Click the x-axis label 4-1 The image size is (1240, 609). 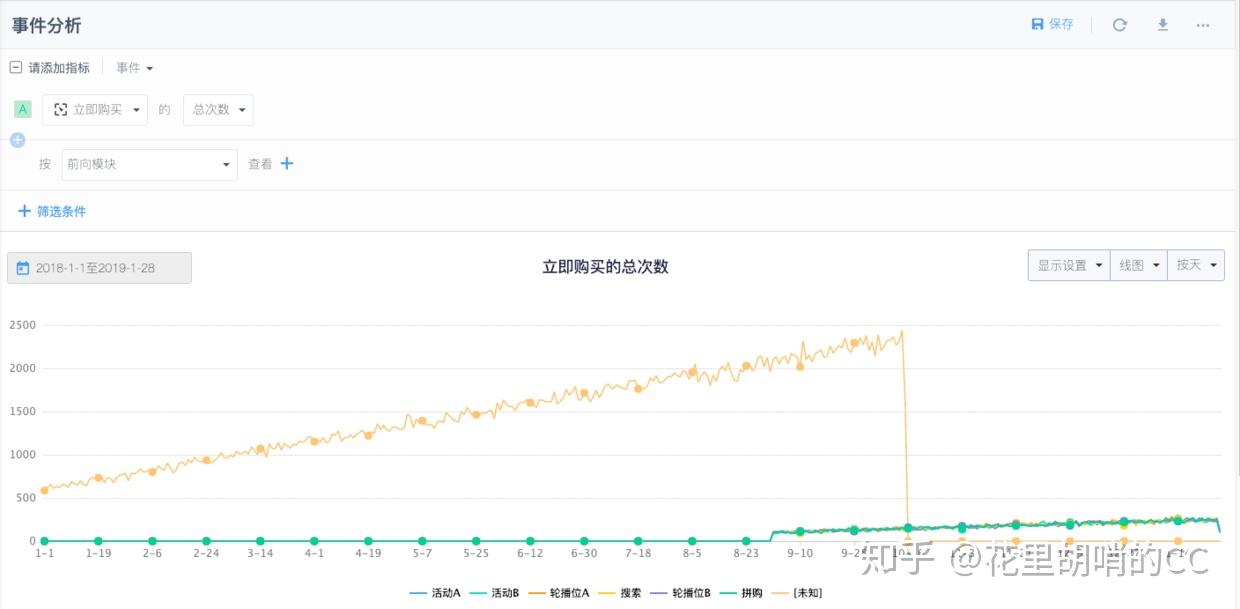[x=314, y=553]
